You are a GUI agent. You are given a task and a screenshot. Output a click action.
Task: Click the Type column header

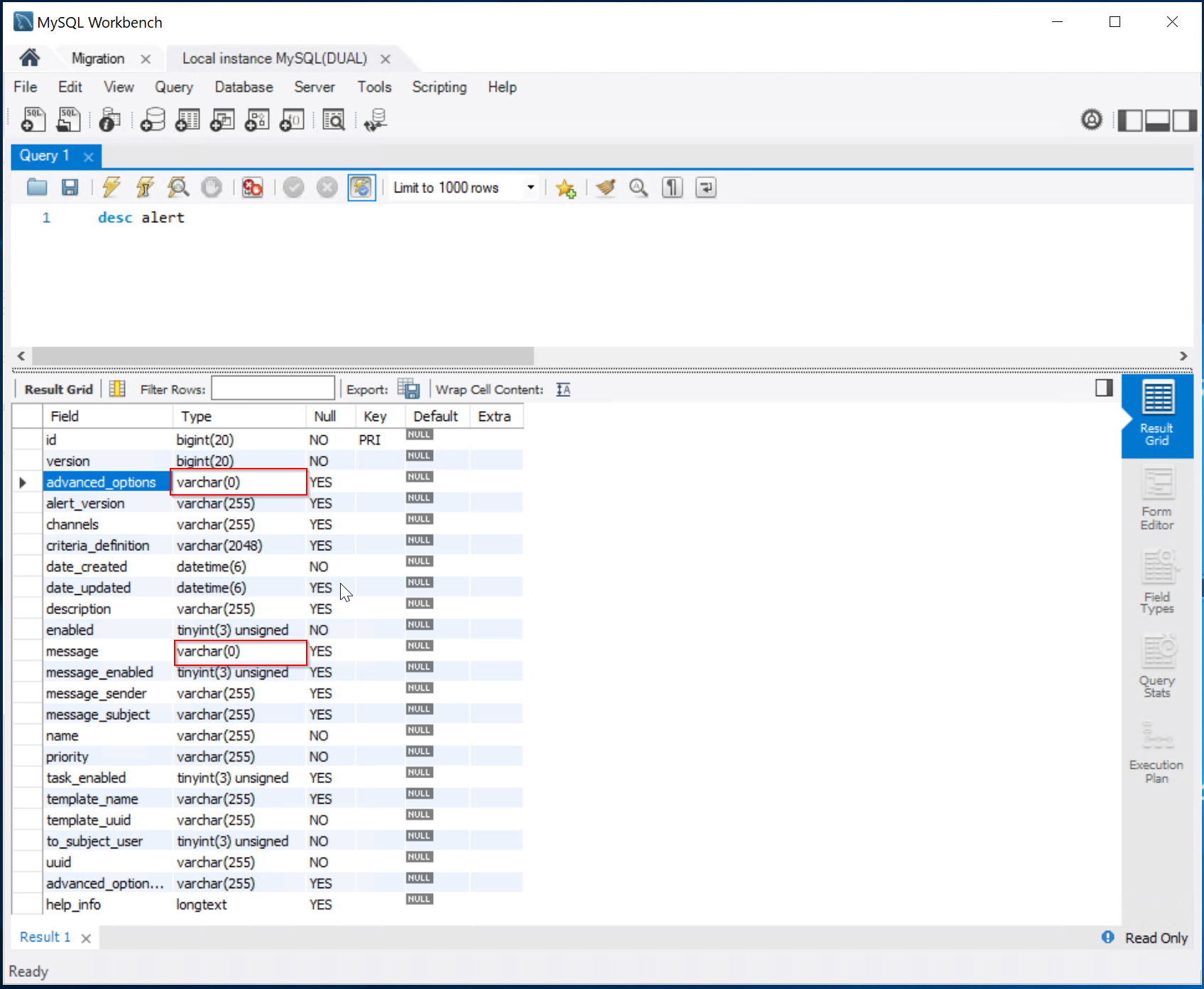point(196,416)
